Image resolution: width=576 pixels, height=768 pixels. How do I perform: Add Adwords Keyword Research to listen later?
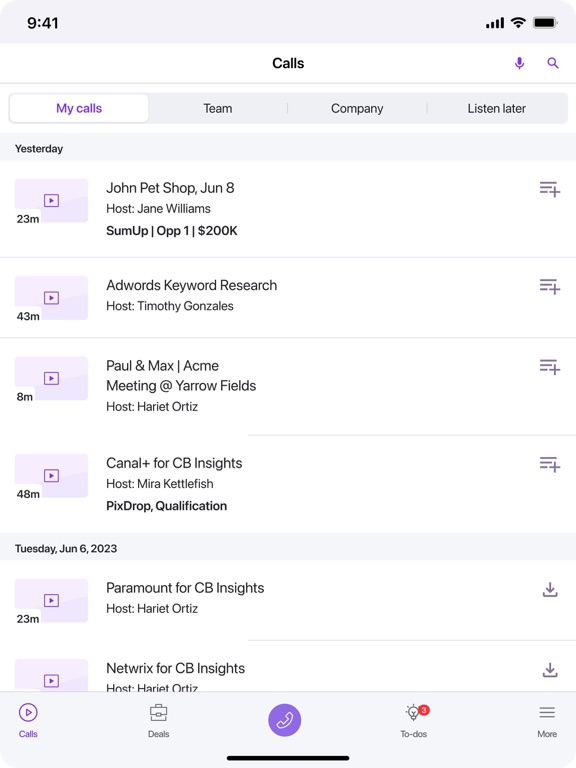click(x=550, y=287)
